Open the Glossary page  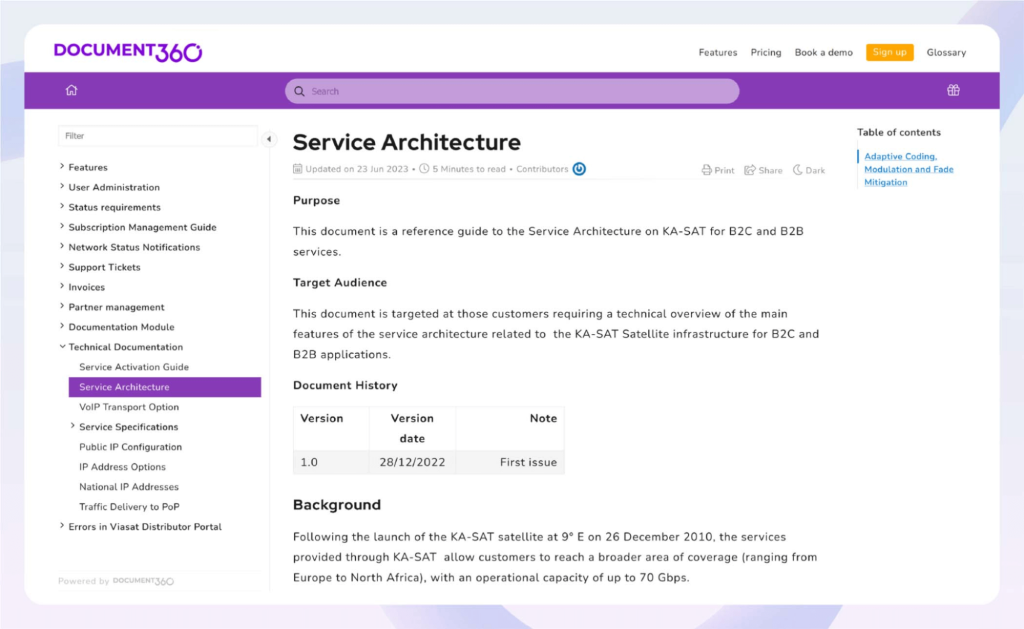946,52
